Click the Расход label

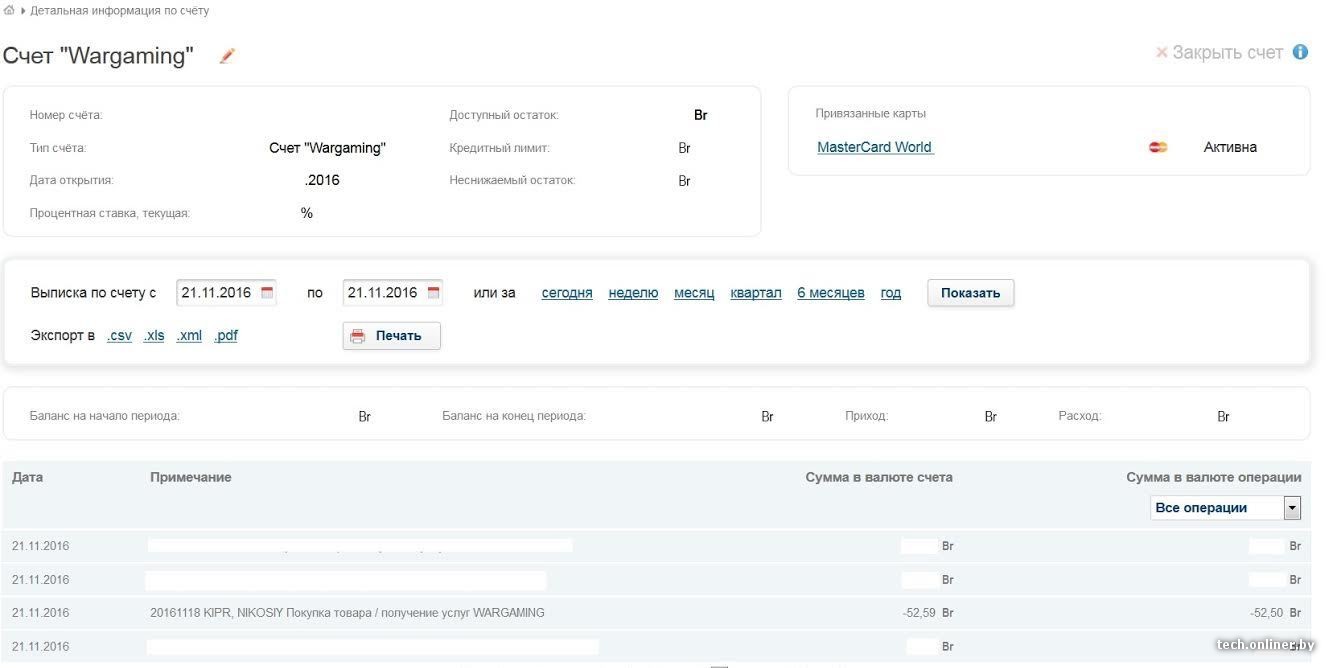[x=1080, y=416]
